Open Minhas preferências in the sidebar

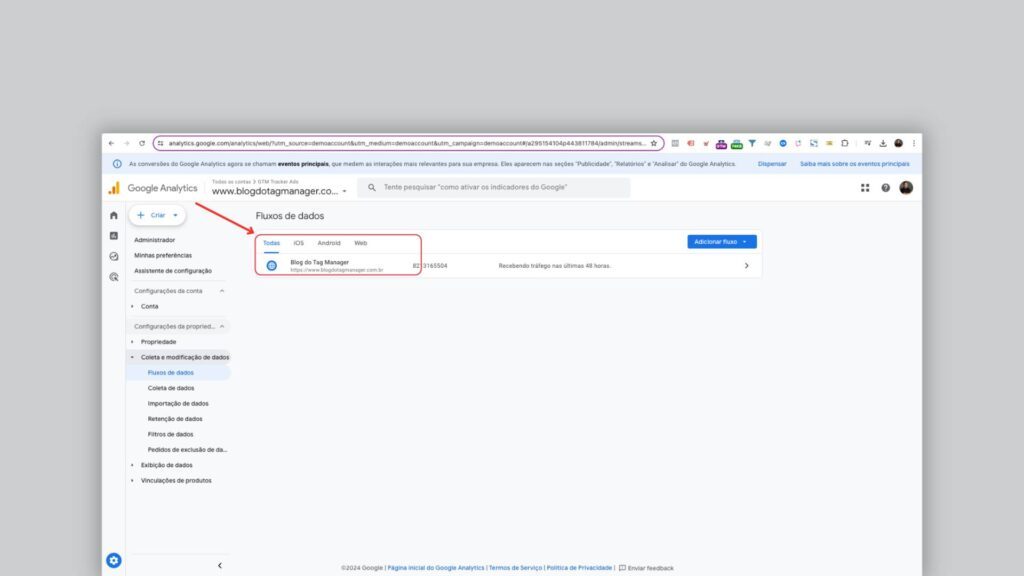pos(163,255)
